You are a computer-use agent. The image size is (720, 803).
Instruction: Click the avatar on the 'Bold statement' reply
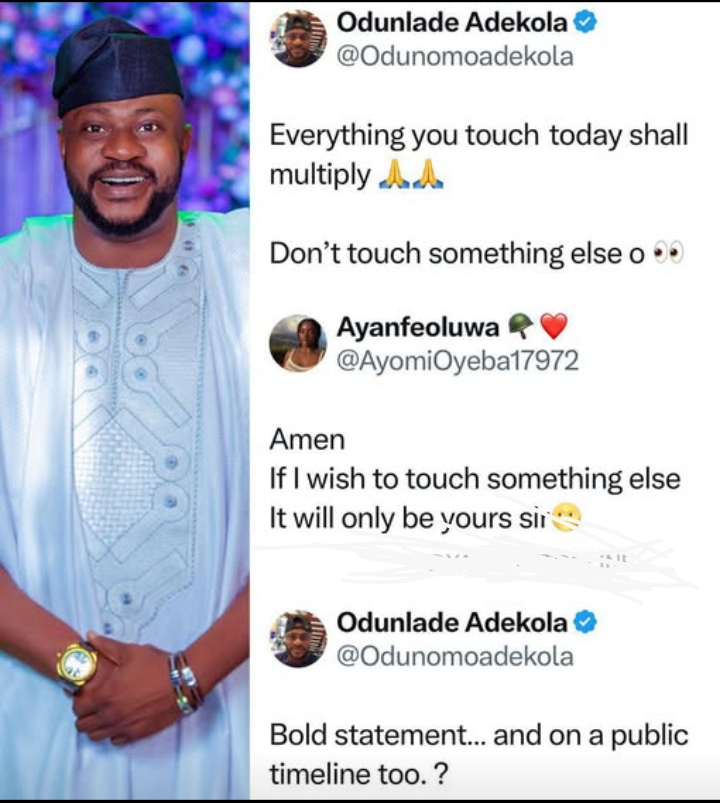tap(298, 638)
